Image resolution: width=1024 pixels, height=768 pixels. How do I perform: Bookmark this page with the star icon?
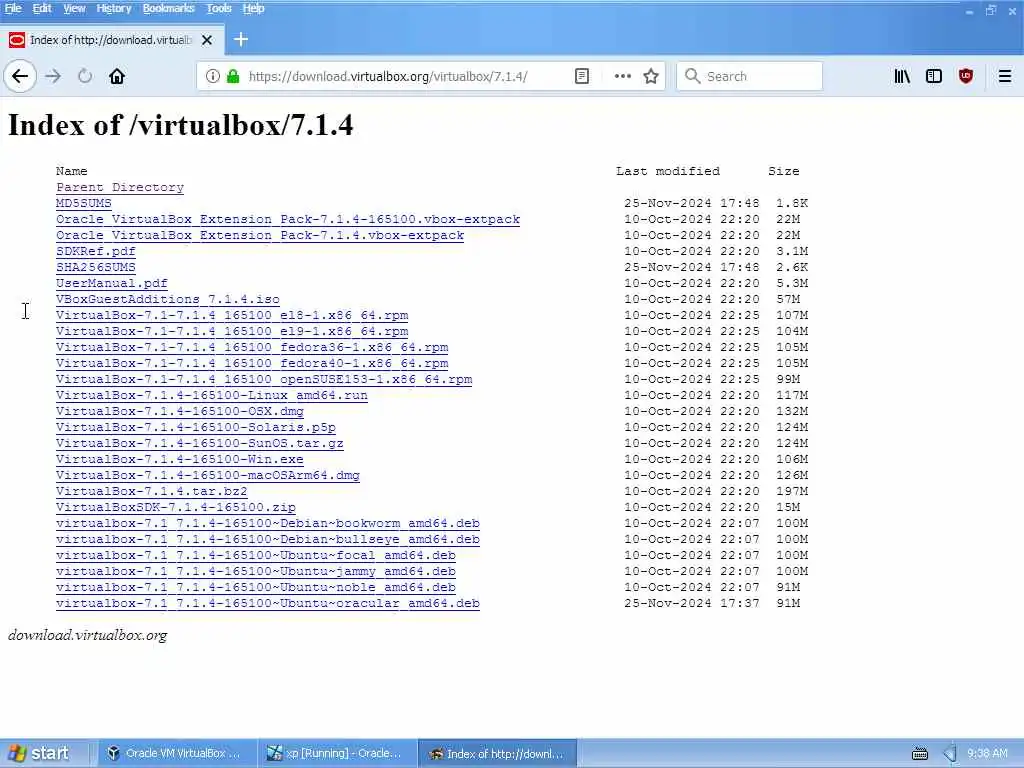pos(651,76)
